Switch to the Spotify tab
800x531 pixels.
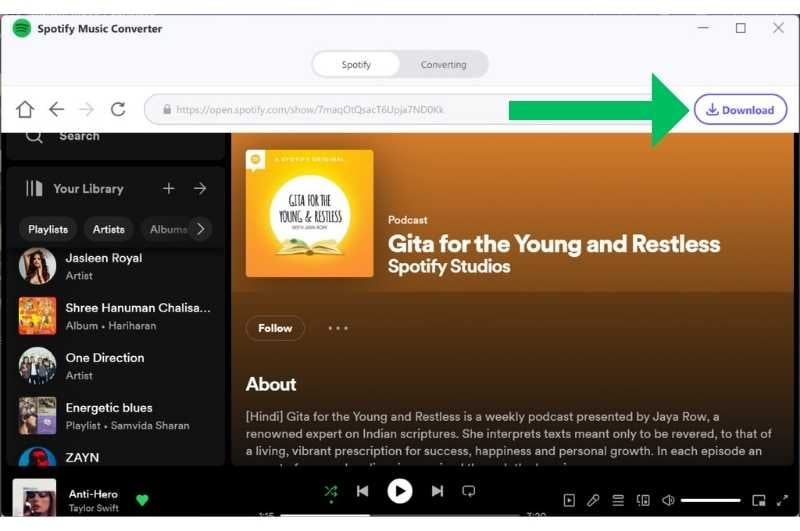[356, 65]
